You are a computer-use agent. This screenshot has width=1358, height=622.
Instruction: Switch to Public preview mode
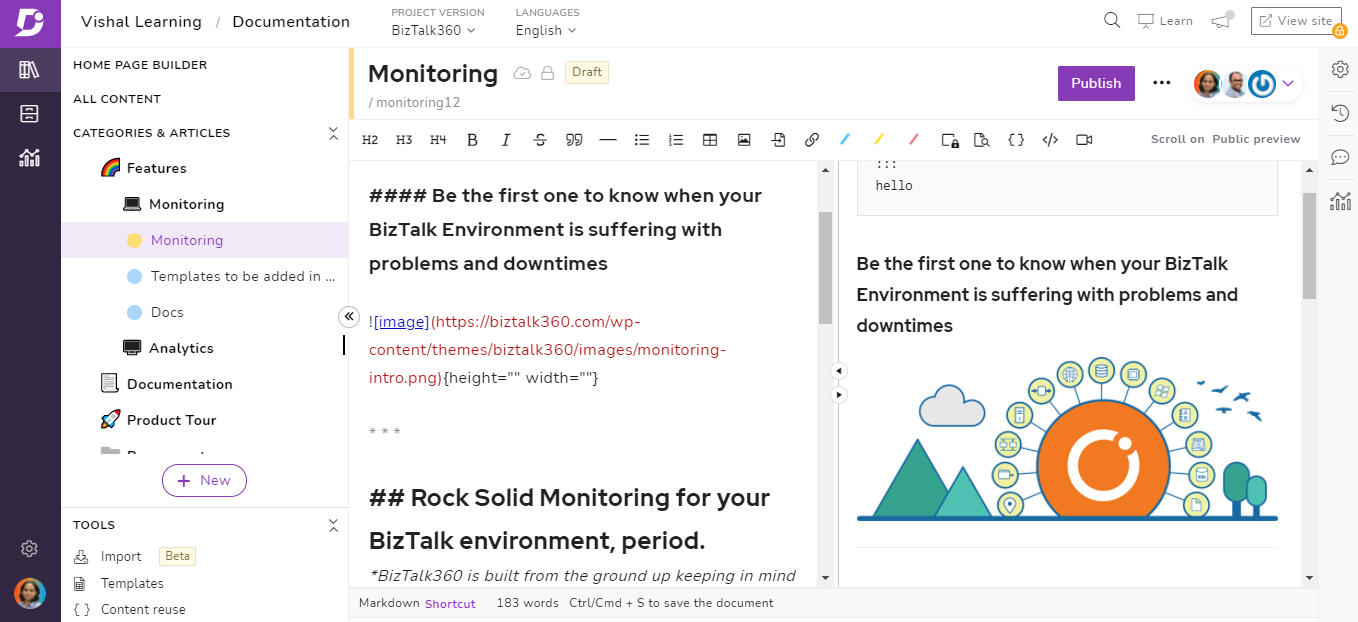[x=1256, y=140]
